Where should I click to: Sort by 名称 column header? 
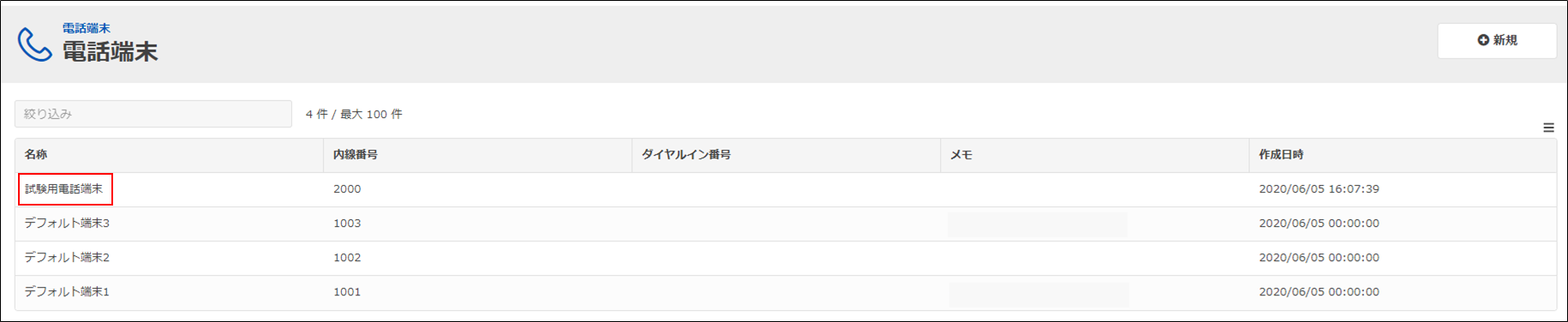(x=36, y=155)
